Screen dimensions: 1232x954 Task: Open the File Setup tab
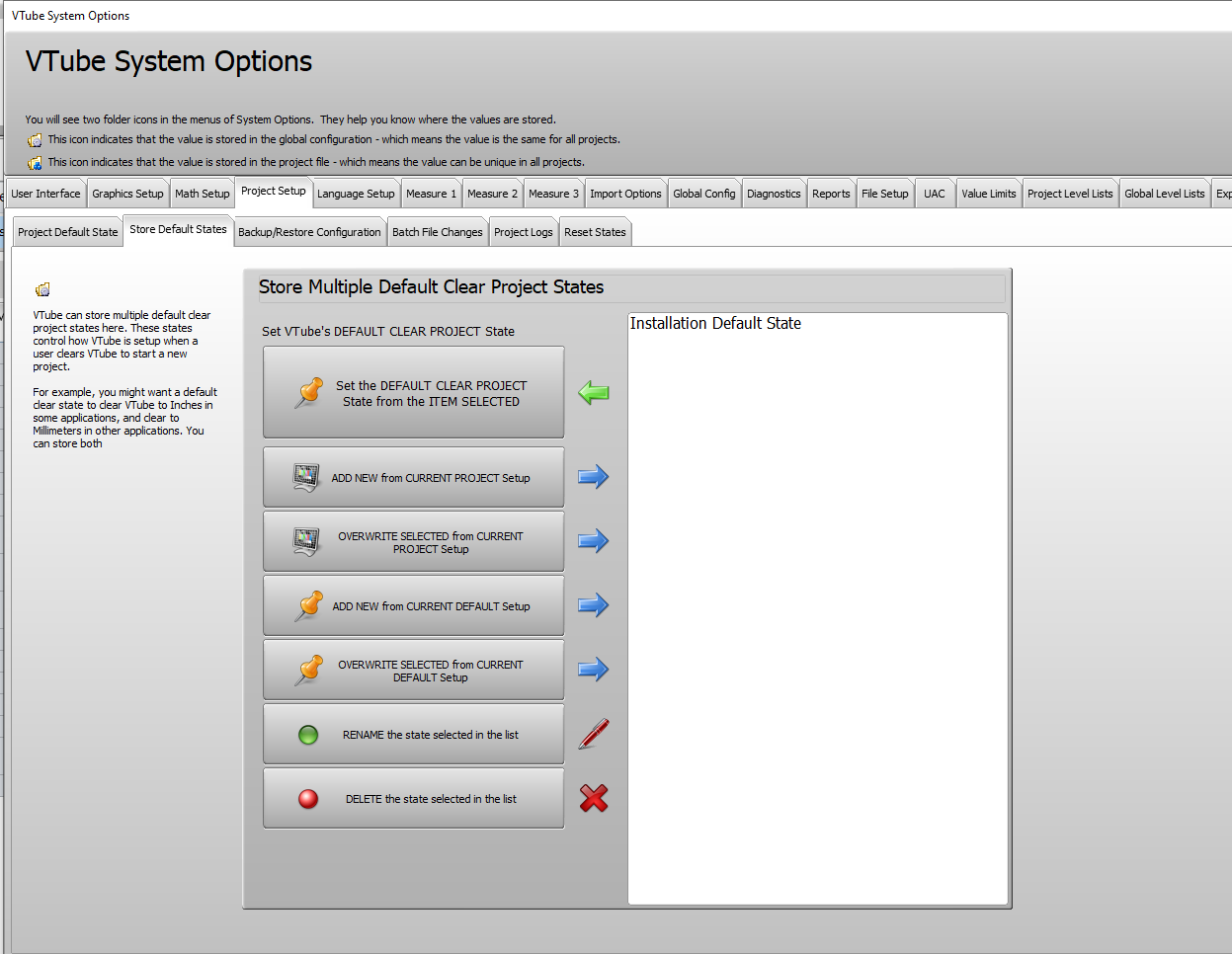click(x=884, y=194)
